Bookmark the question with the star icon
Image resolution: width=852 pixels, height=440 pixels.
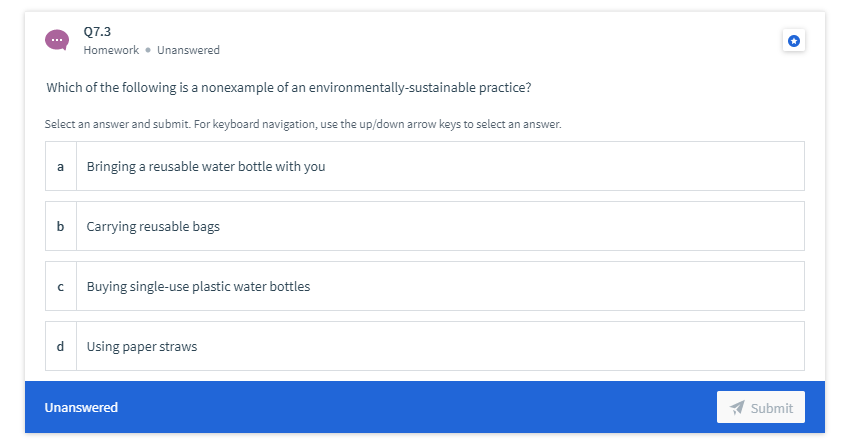pos(794,41)
